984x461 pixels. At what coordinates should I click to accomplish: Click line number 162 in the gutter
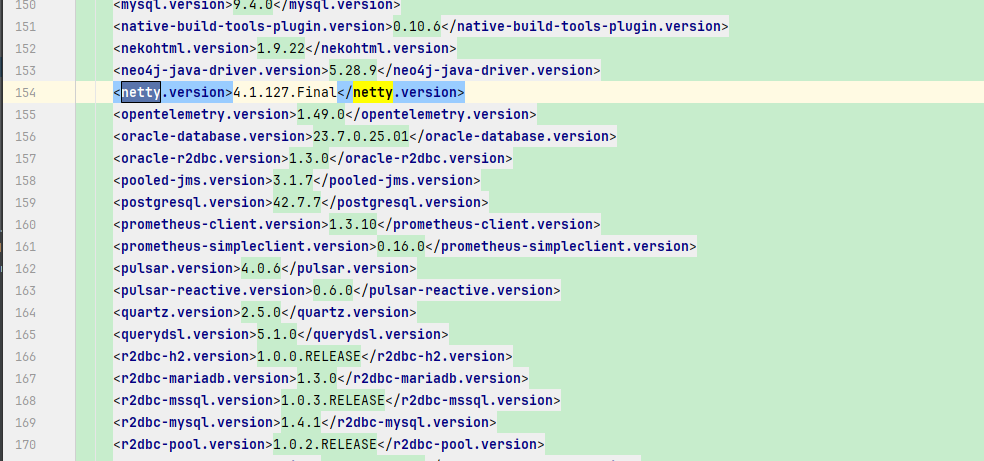click(25, 268)
